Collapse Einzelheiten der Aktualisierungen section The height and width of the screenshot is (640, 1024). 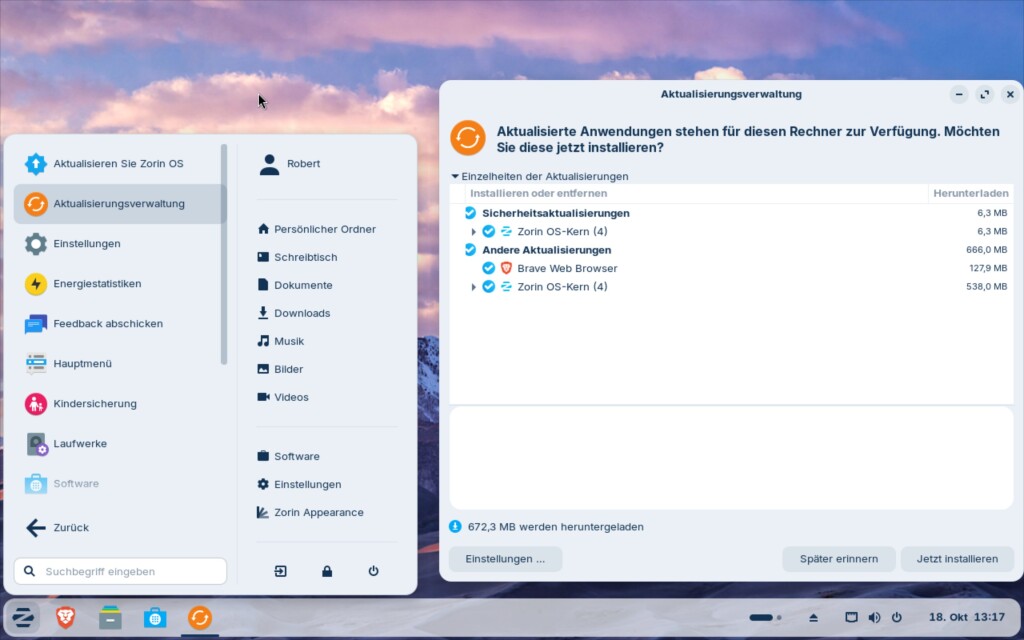click(x=455, y=176)
